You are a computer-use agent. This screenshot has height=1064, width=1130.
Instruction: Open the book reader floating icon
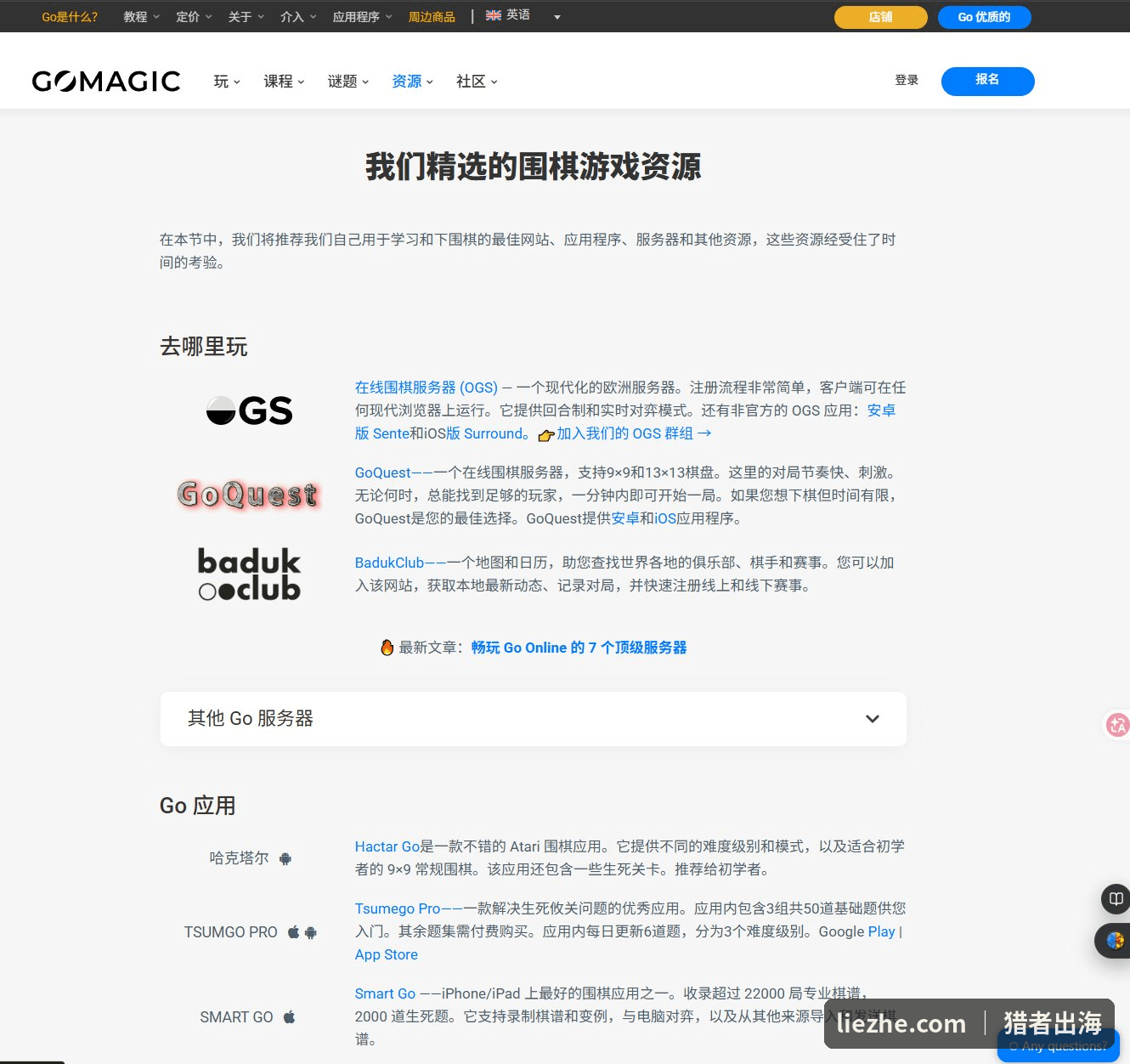1116,899
